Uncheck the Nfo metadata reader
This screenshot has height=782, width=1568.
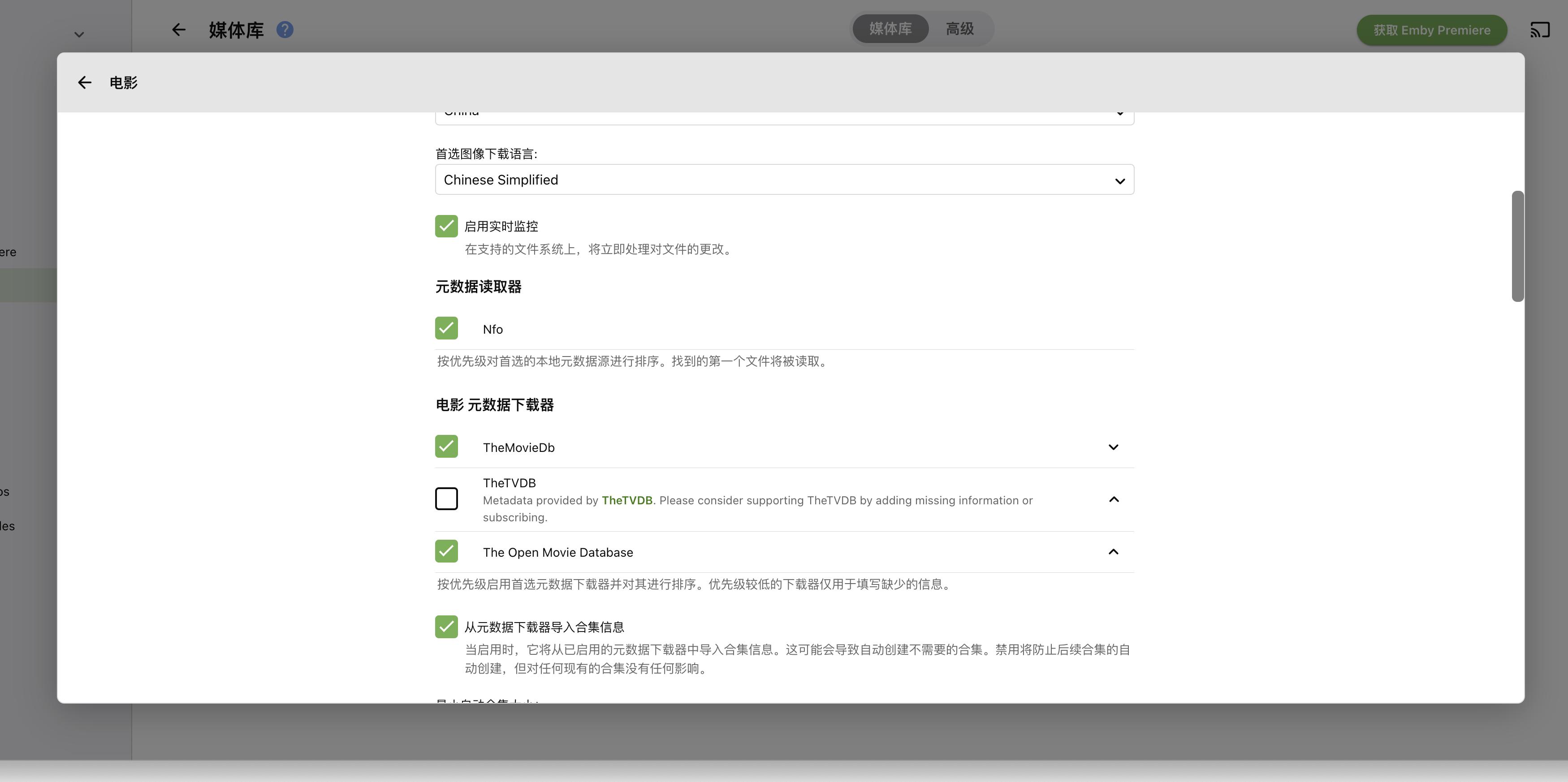click(x=446, y=328)
